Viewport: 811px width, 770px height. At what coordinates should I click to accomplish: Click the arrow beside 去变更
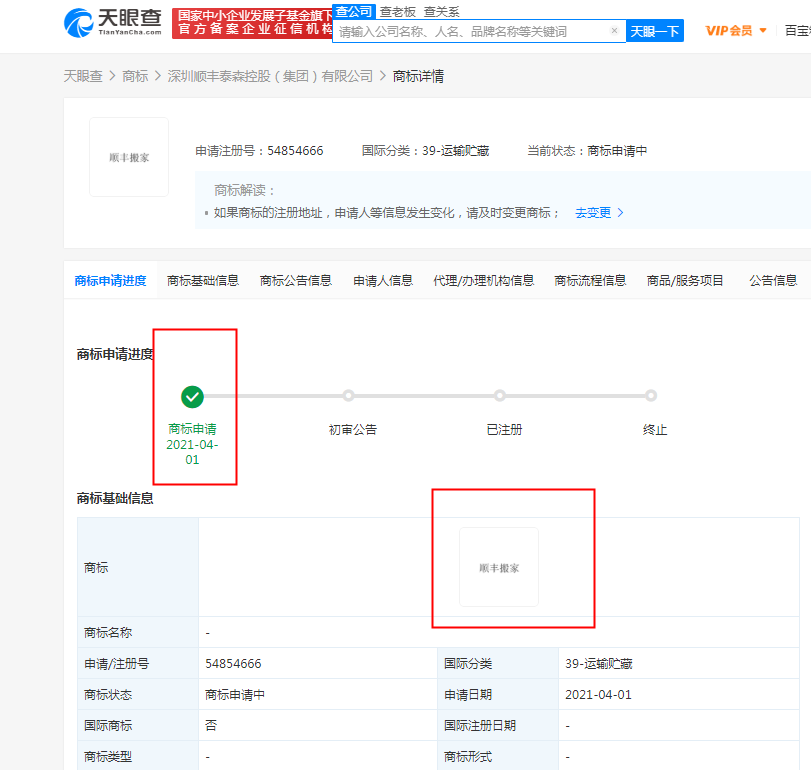(620, 213)
